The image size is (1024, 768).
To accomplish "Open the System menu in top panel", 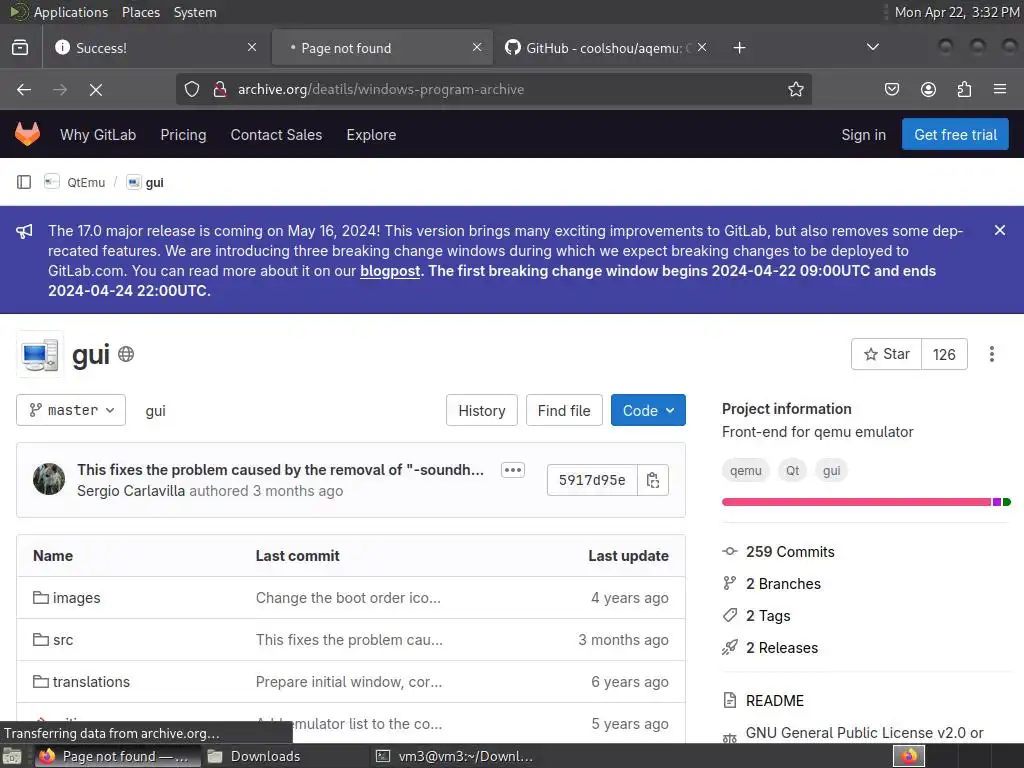I will (195, 12).
